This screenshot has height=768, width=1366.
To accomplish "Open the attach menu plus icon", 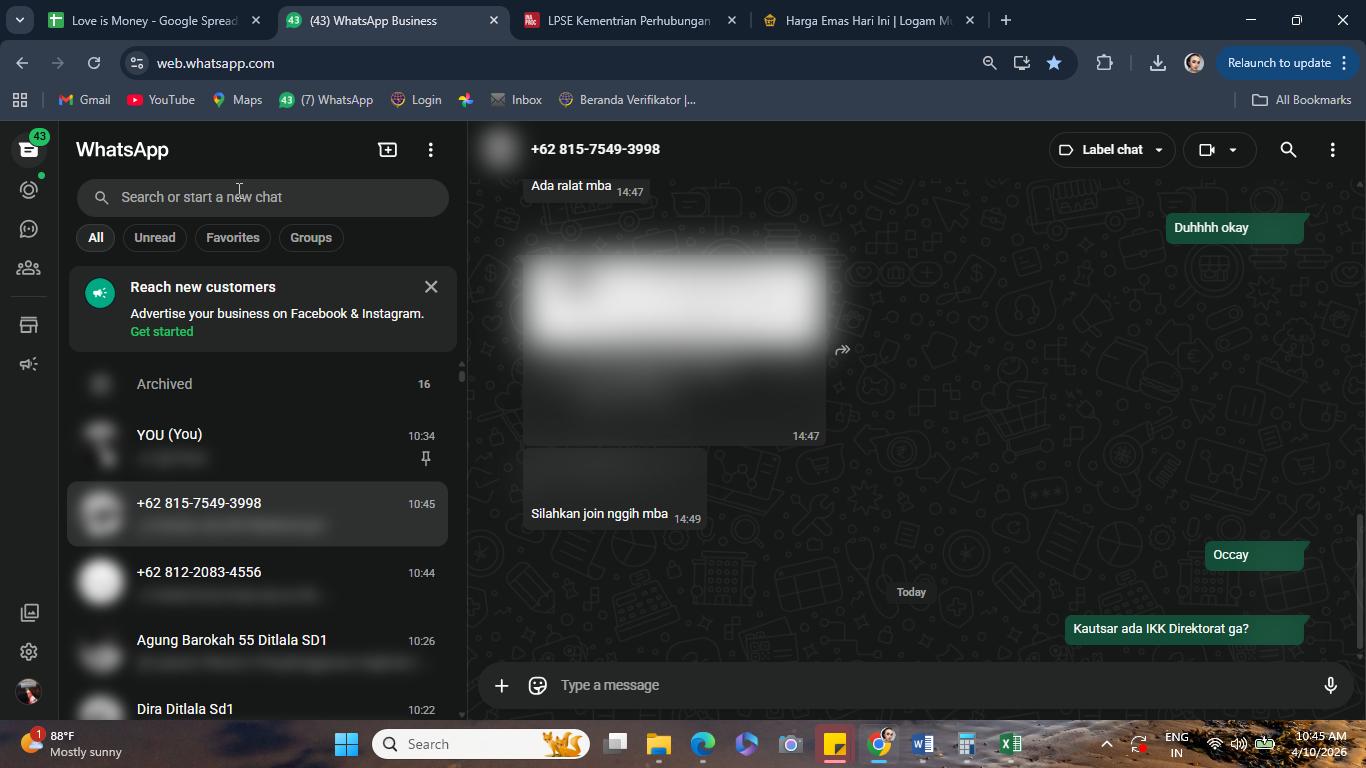I will pyautogui.click(x=502, y=685).
